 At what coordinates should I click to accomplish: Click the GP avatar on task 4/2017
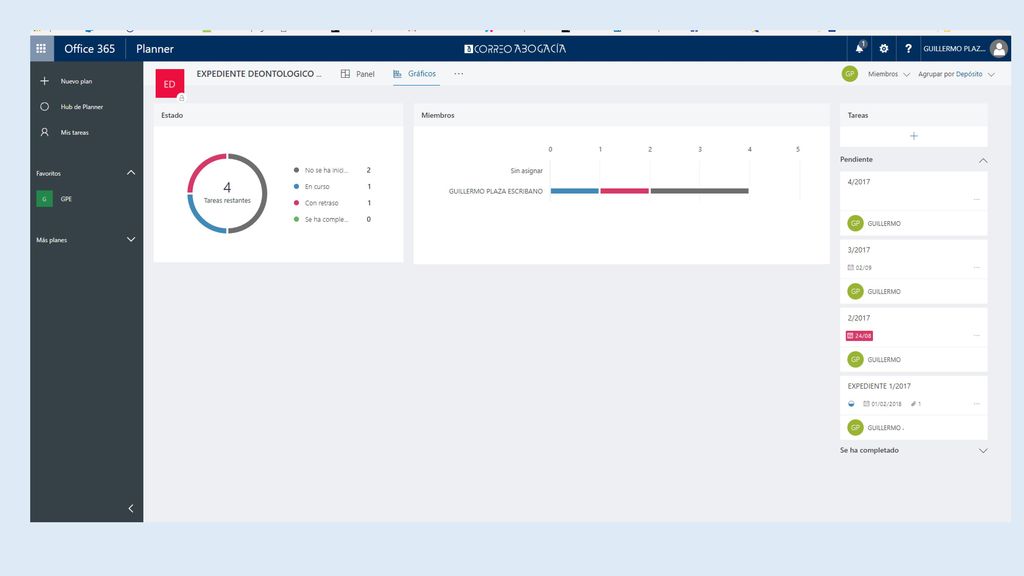click(x=856, y=223)
